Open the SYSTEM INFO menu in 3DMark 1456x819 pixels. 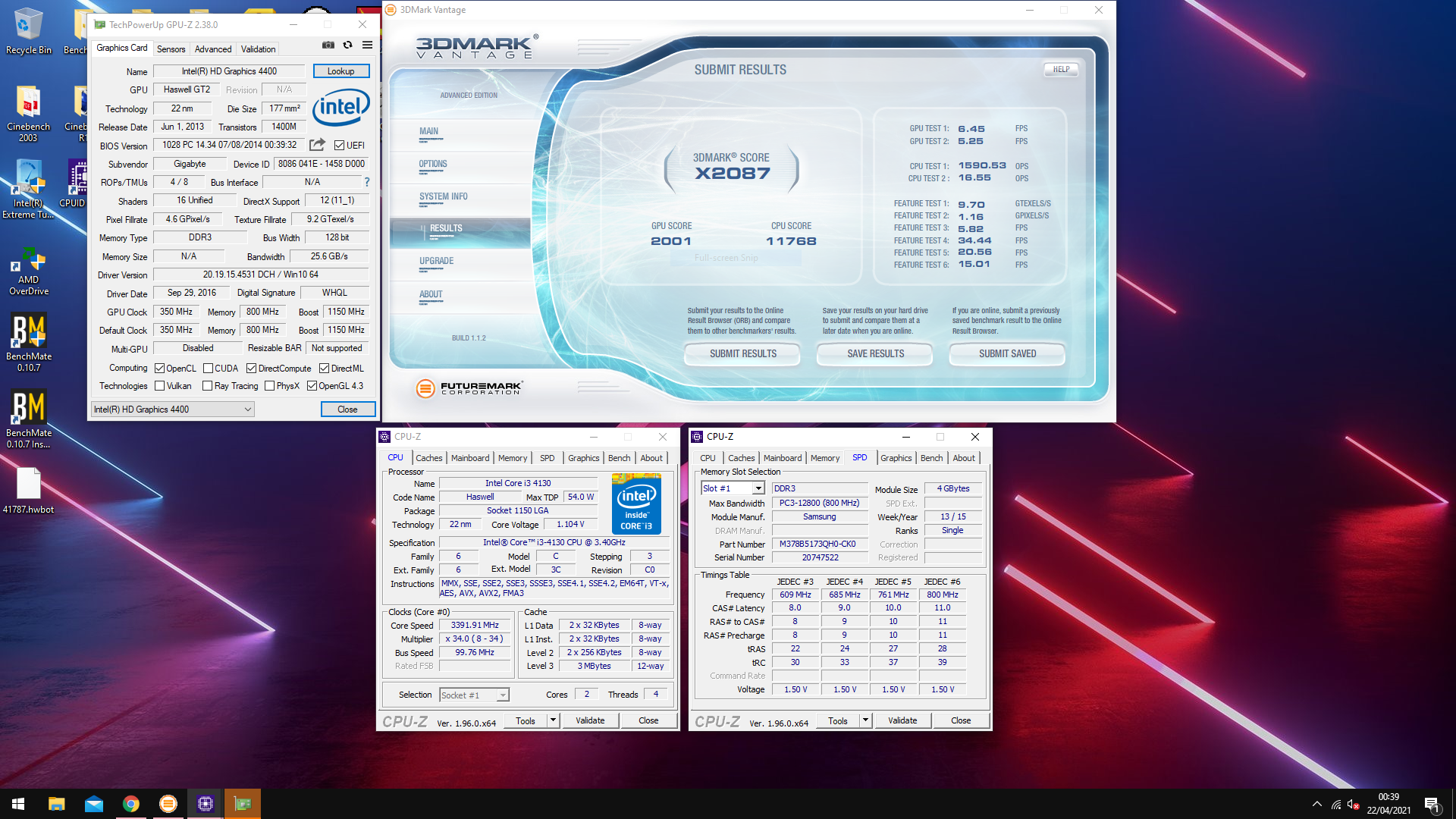(x=444, y=196)
